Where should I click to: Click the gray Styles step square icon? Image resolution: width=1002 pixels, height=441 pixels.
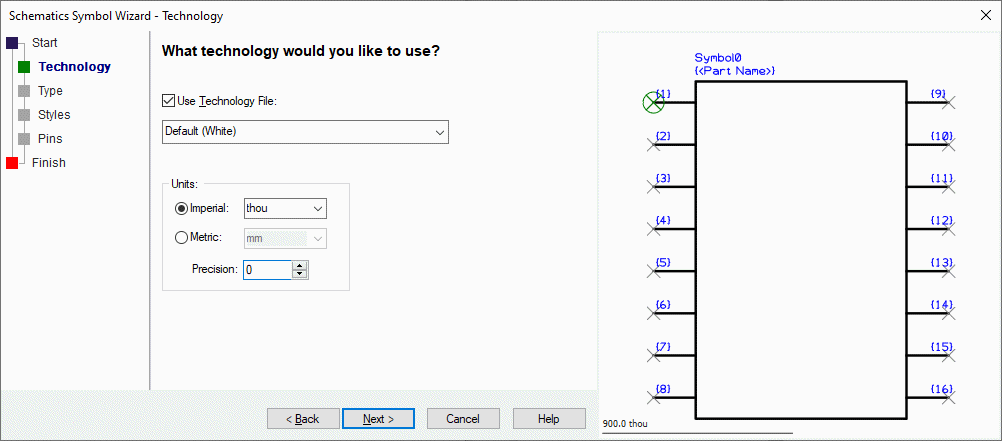pyautogui.click(x=24, y=115)
